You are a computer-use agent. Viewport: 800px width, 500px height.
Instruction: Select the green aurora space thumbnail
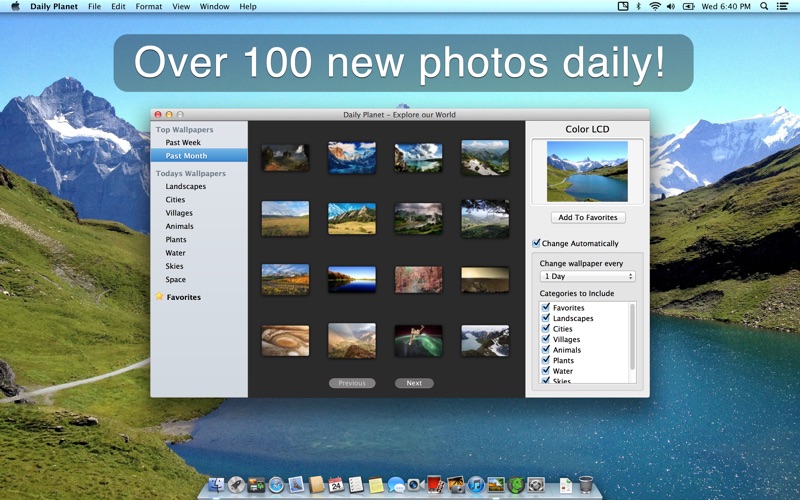418,341
